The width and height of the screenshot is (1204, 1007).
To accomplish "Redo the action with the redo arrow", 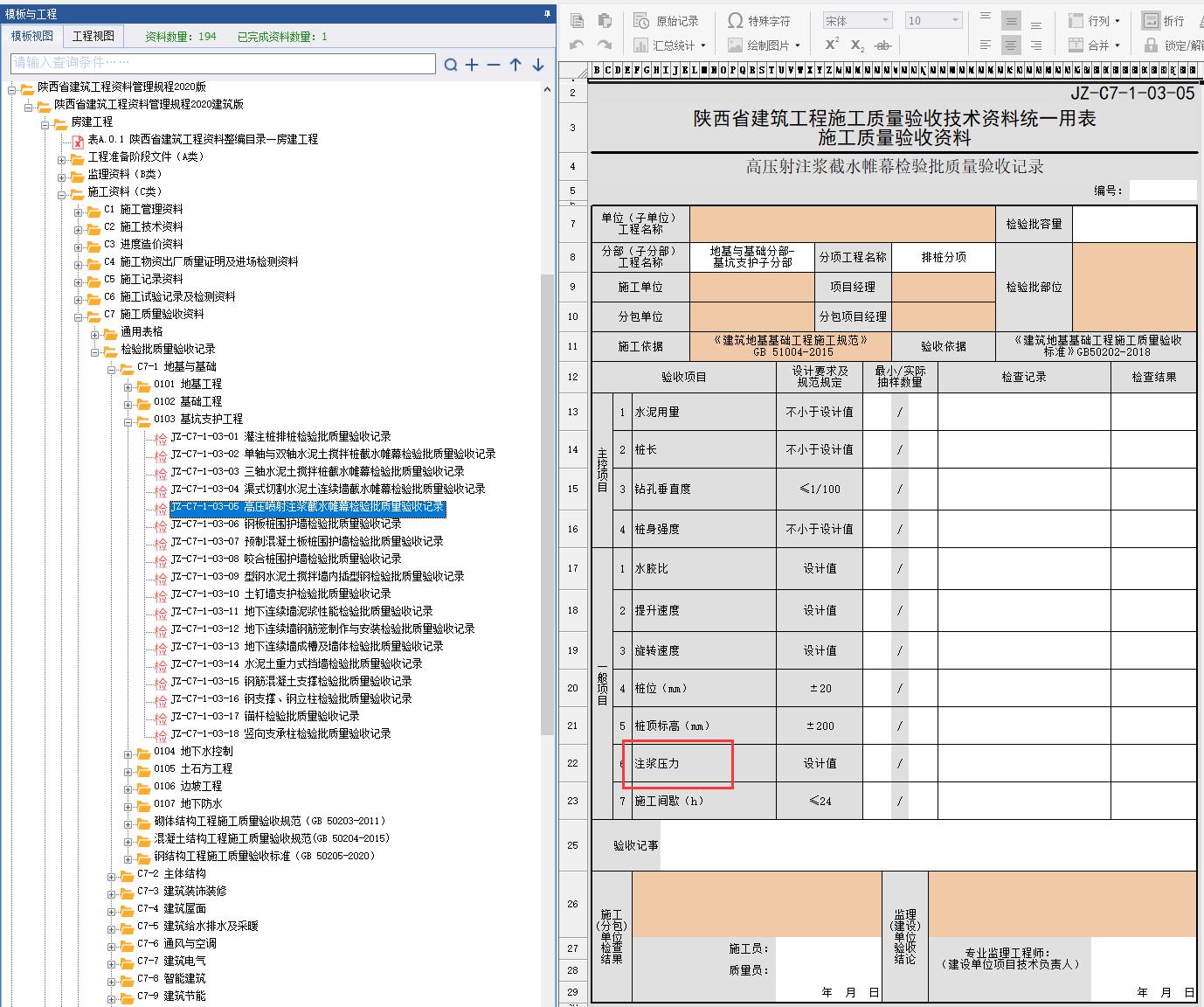I will coord(605,45).
